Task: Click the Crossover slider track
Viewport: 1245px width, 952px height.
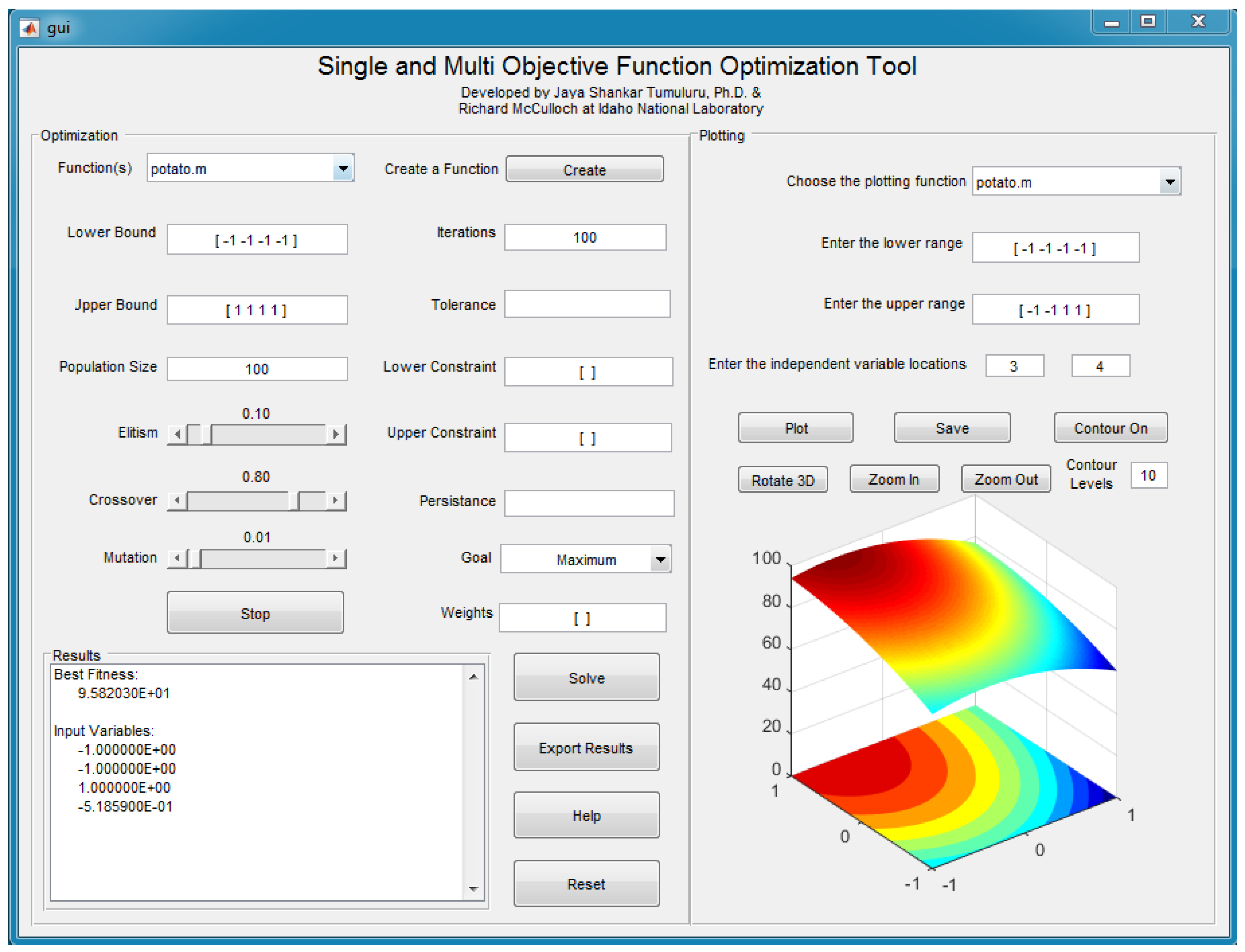Action: coord(238,501)
